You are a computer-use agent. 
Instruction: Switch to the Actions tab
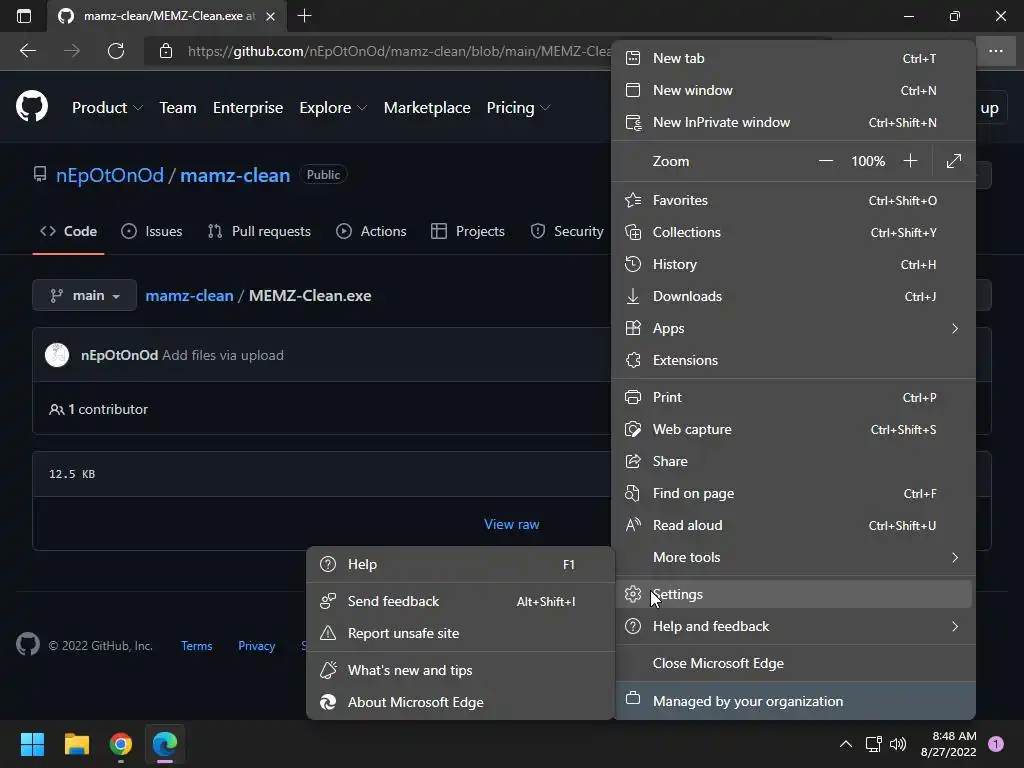371,231
